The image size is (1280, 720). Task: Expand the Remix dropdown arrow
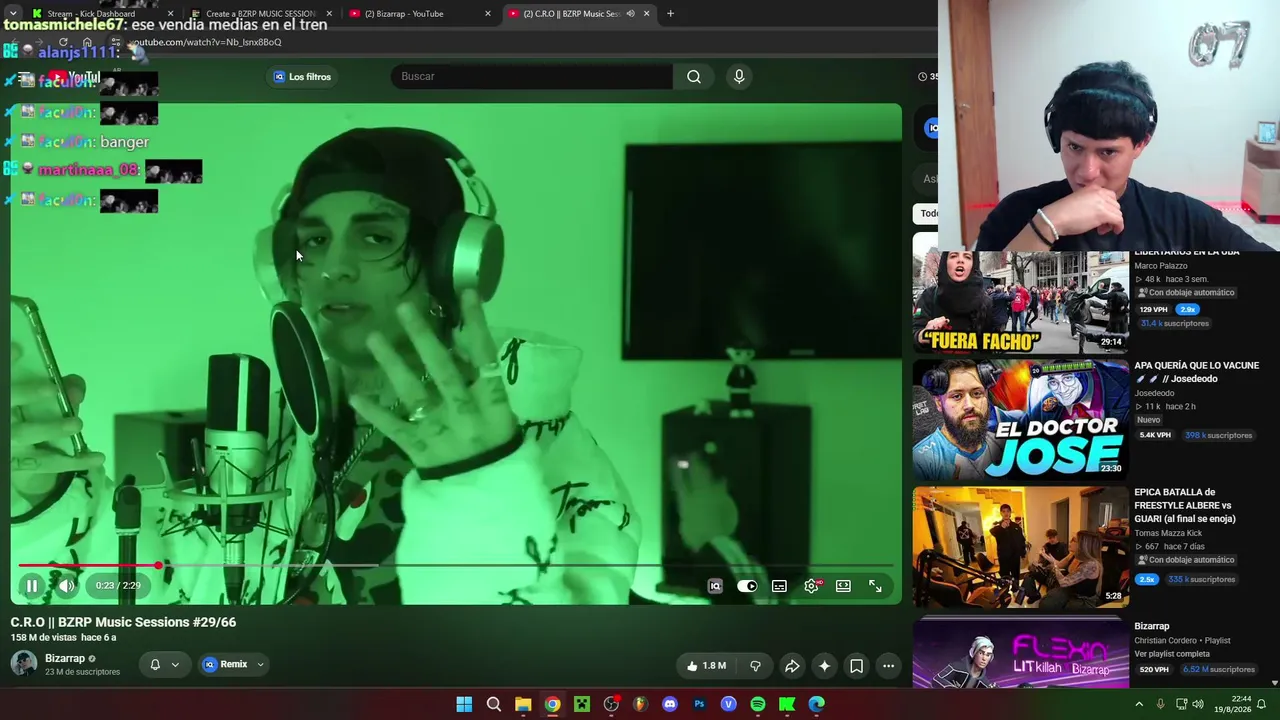[x=260, y=664]
